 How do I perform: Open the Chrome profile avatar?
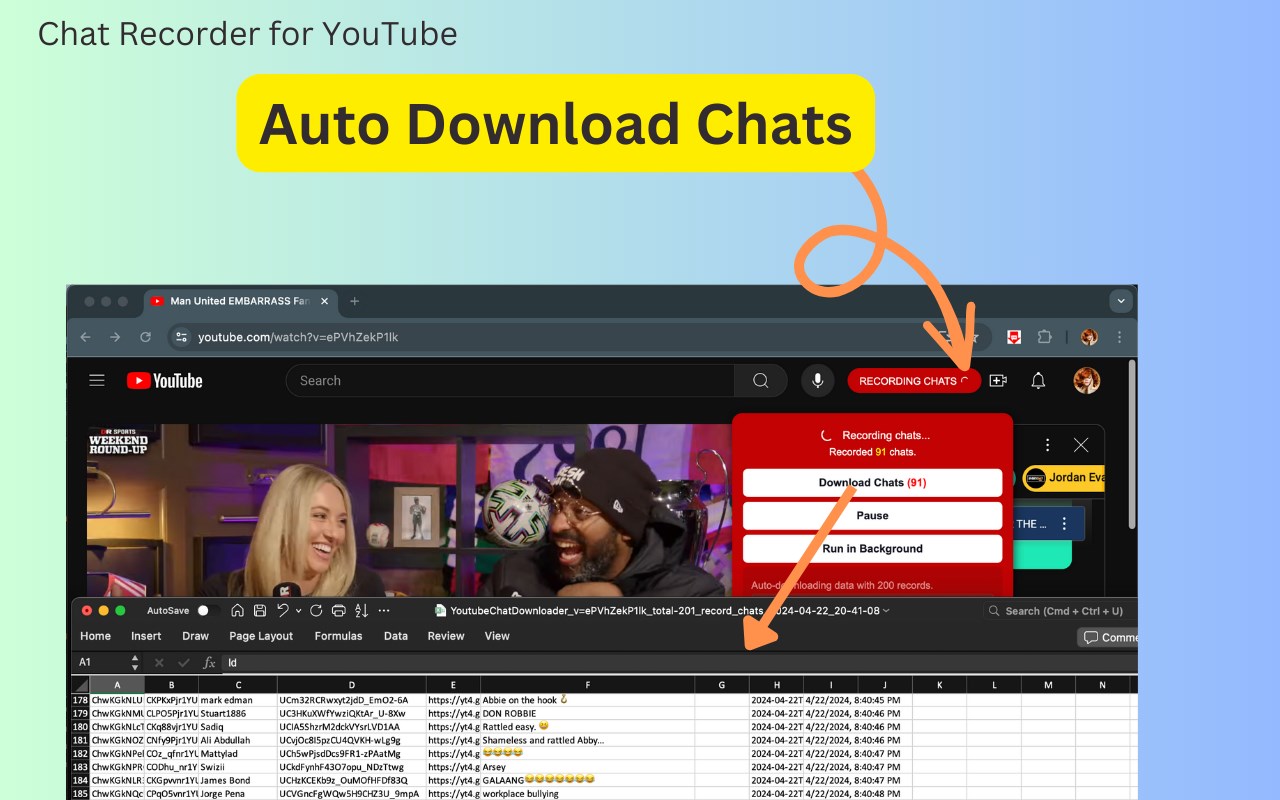coord(1089,337)
